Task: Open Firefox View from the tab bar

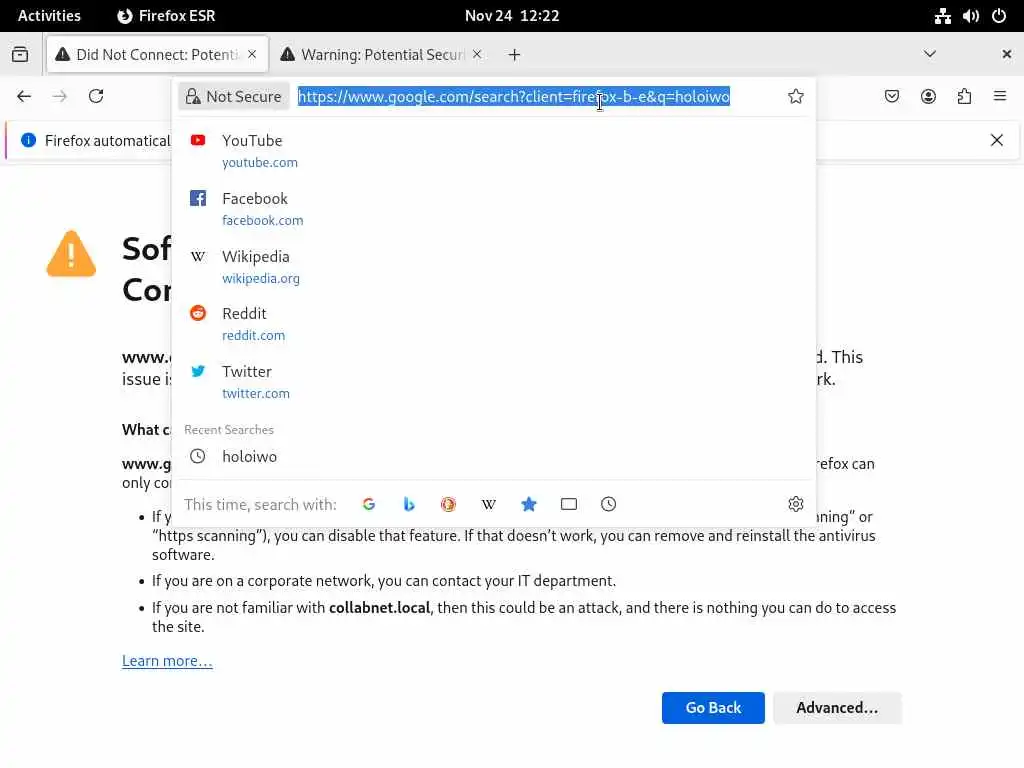Action: [x=20, y=54]
